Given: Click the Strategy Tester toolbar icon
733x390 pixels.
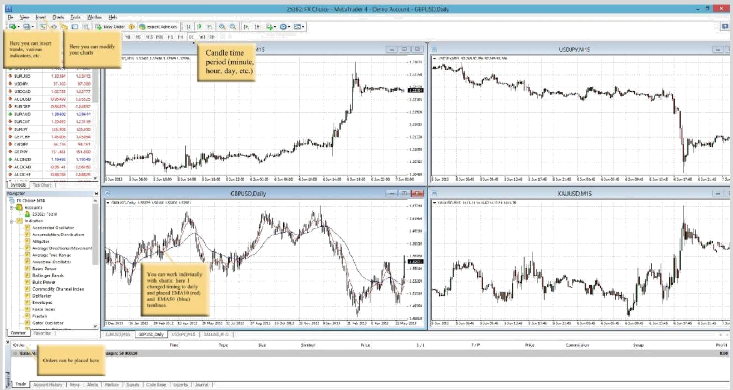Looking at the screenshot, I should tap(86, 27).
